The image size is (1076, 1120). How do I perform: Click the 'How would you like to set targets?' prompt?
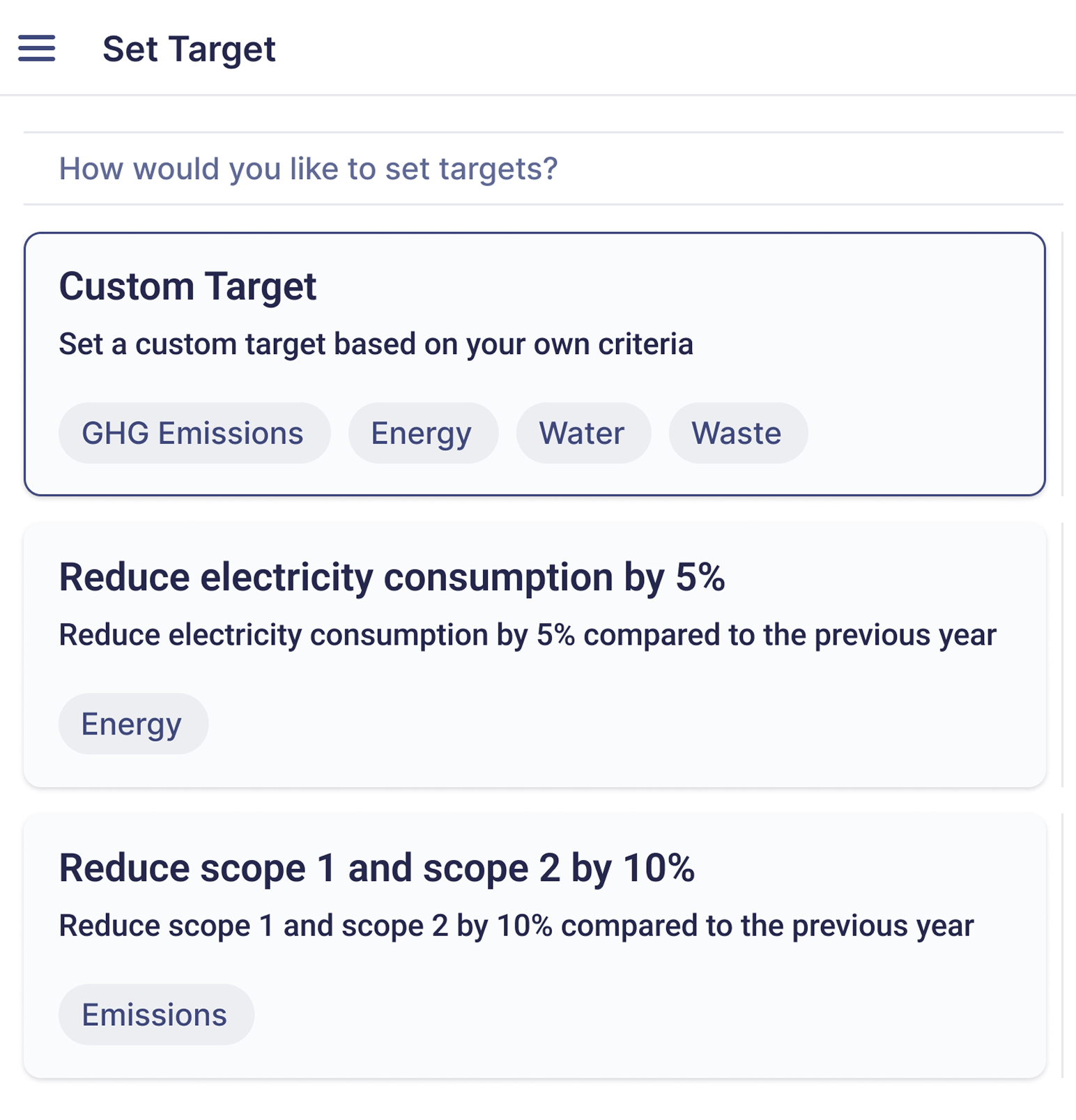(308, 169)
